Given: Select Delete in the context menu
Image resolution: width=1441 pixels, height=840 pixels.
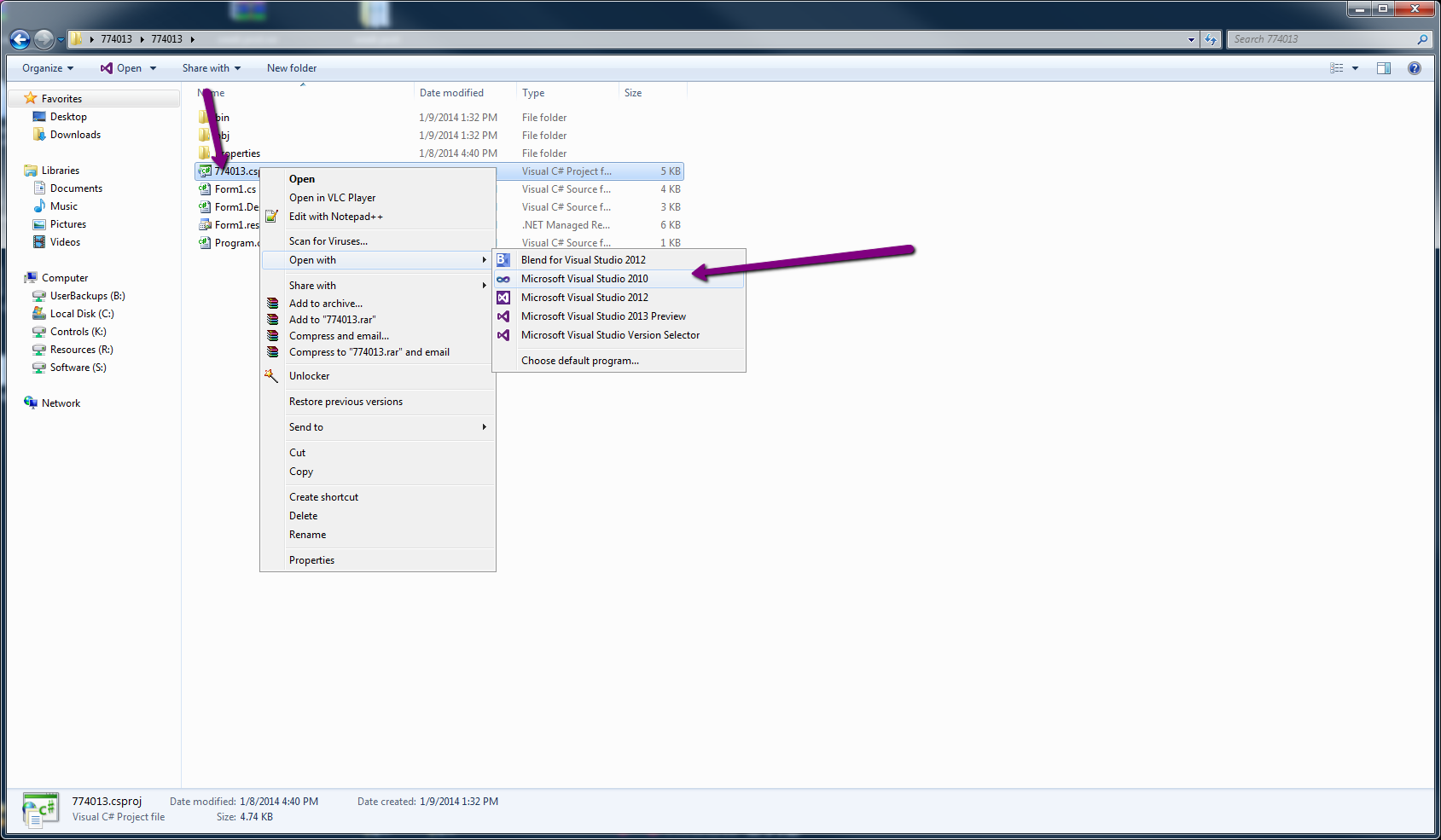Looking at the screenshot, I should pos(378,516).
